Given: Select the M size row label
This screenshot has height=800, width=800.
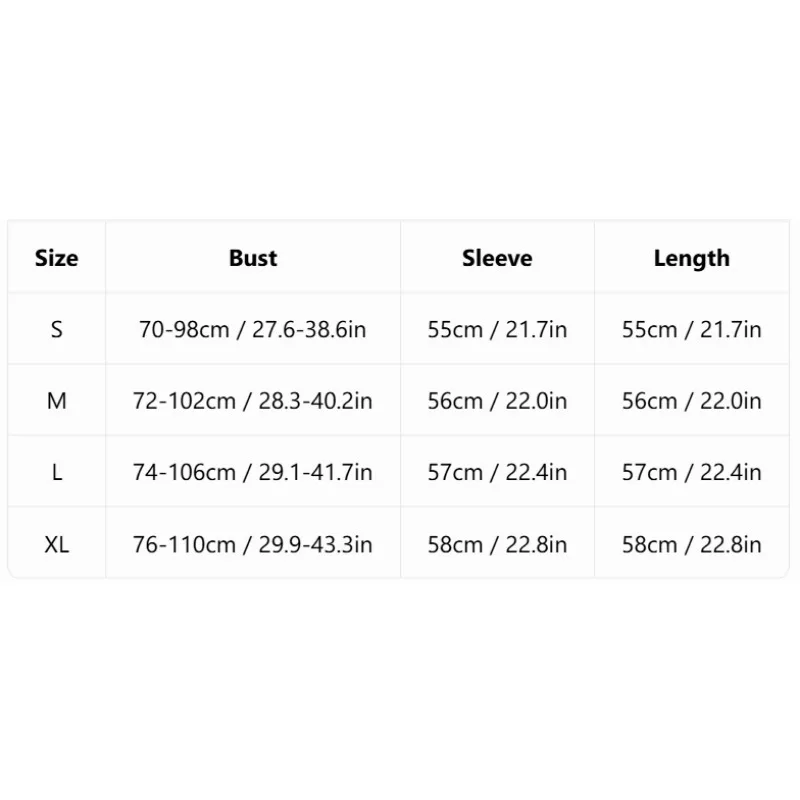Looking at the screenshot, I should [x=57, y=401].
